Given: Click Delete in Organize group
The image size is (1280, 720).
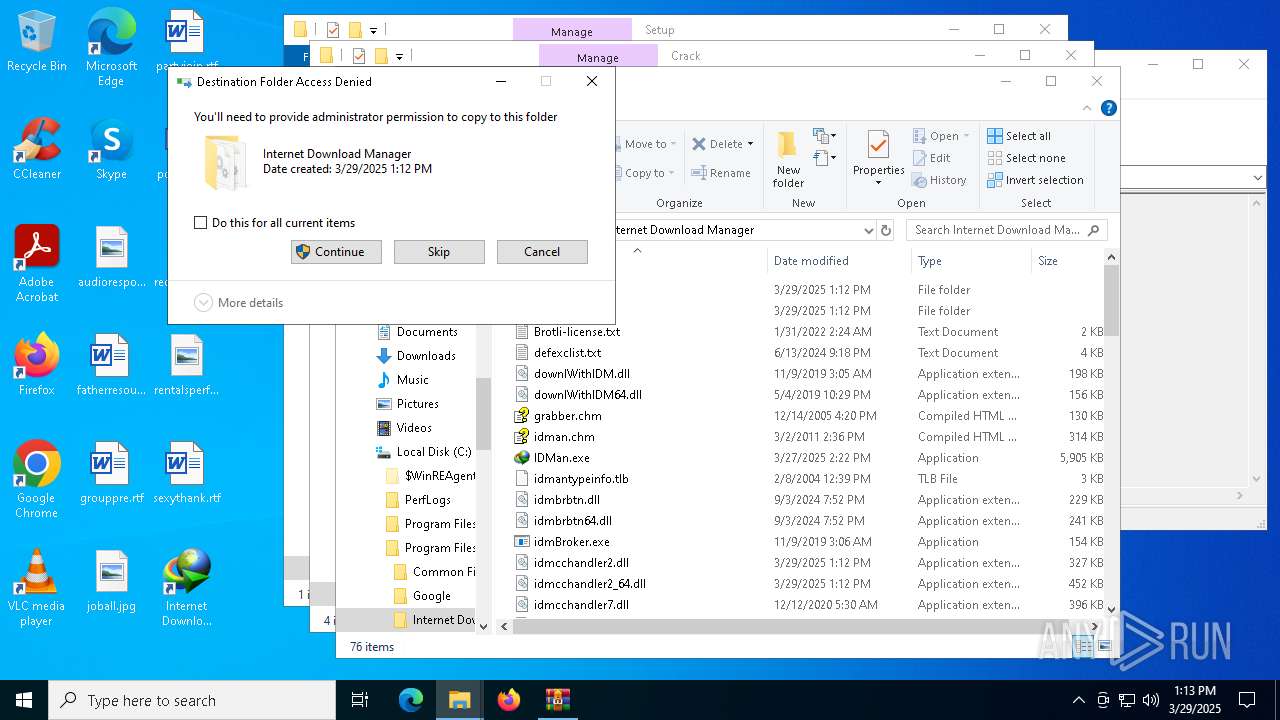Looking at the screenshot, I should 723,144.
